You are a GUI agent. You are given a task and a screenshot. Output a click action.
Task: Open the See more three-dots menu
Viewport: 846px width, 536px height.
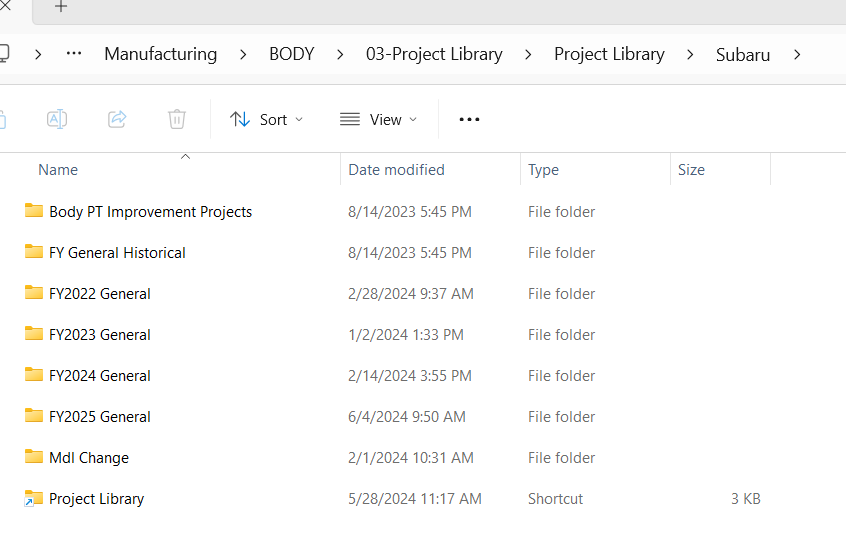pyautogui.click(x=469, y=119)
